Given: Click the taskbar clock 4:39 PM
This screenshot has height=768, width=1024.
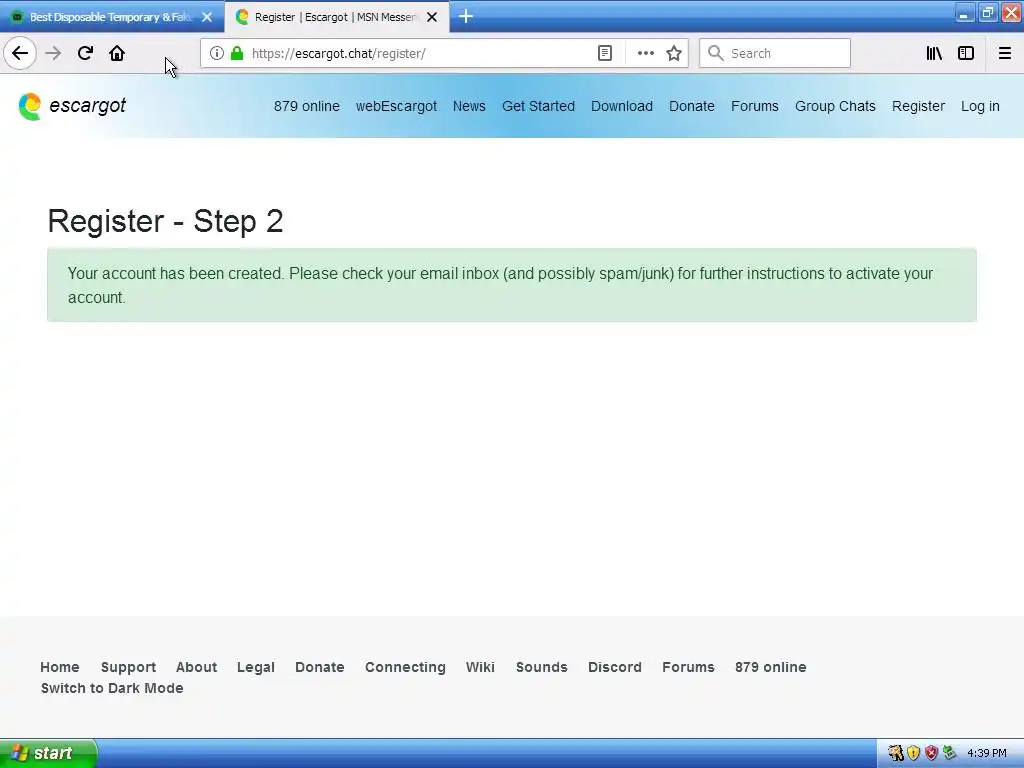Looking at the screenshot, I should point(986,753).
